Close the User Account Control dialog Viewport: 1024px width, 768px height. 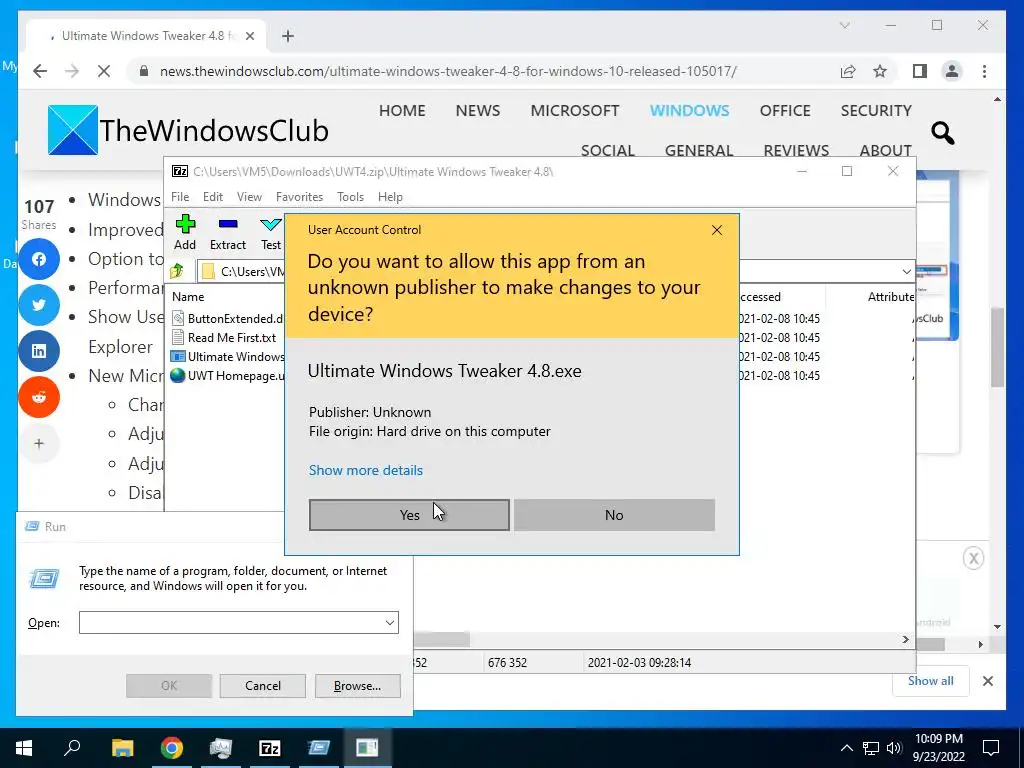(x=716, y=230)
